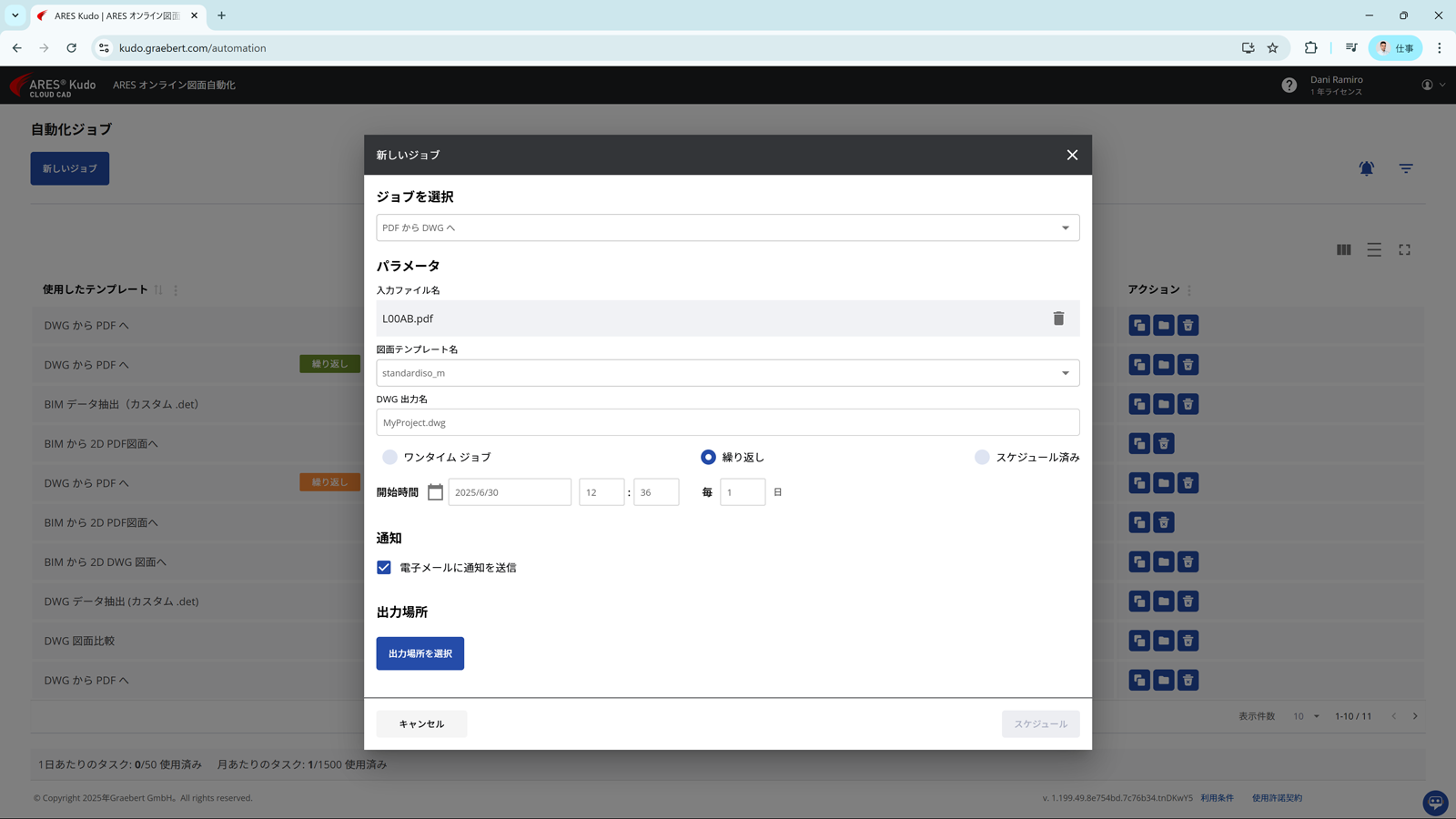
Task: Open the rows-per-page 表示件数 dropdown
Action: click(x=1306, y=716)
